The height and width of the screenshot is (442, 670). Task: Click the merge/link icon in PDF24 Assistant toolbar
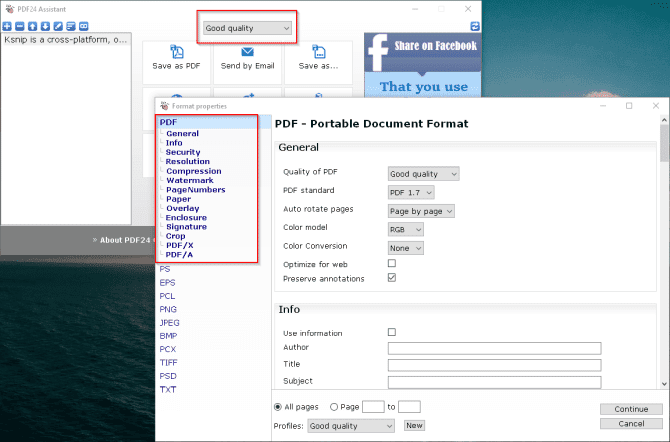coord(84,26)
